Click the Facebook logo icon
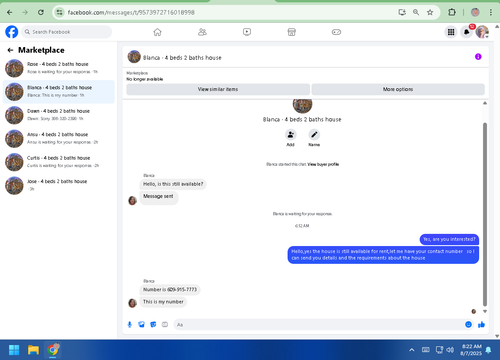The height and width of the screenshot is (360, 500). (x=12, y=32)
